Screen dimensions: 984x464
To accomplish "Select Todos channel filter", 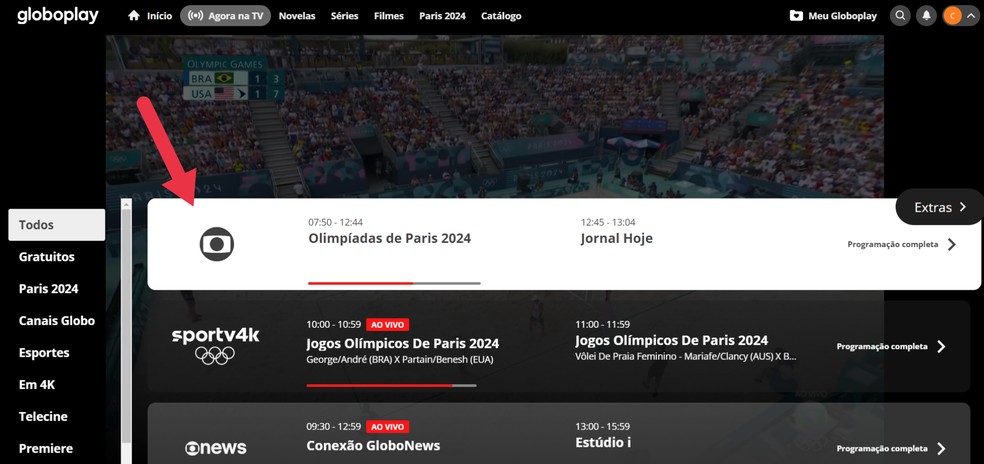I will pyautogui.click(x=56, y=225).
